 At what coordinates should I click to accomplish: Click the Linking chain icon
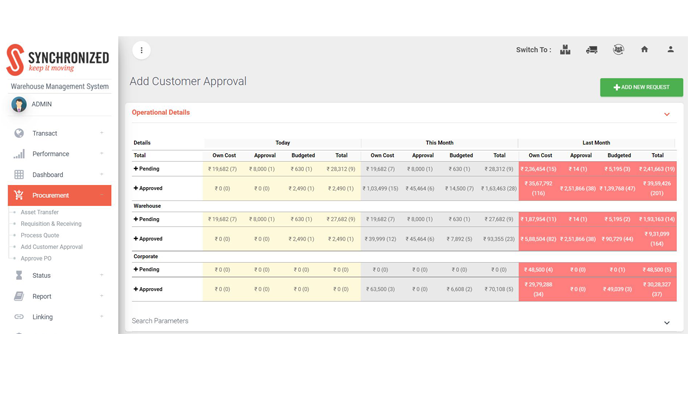coord(19,316)
